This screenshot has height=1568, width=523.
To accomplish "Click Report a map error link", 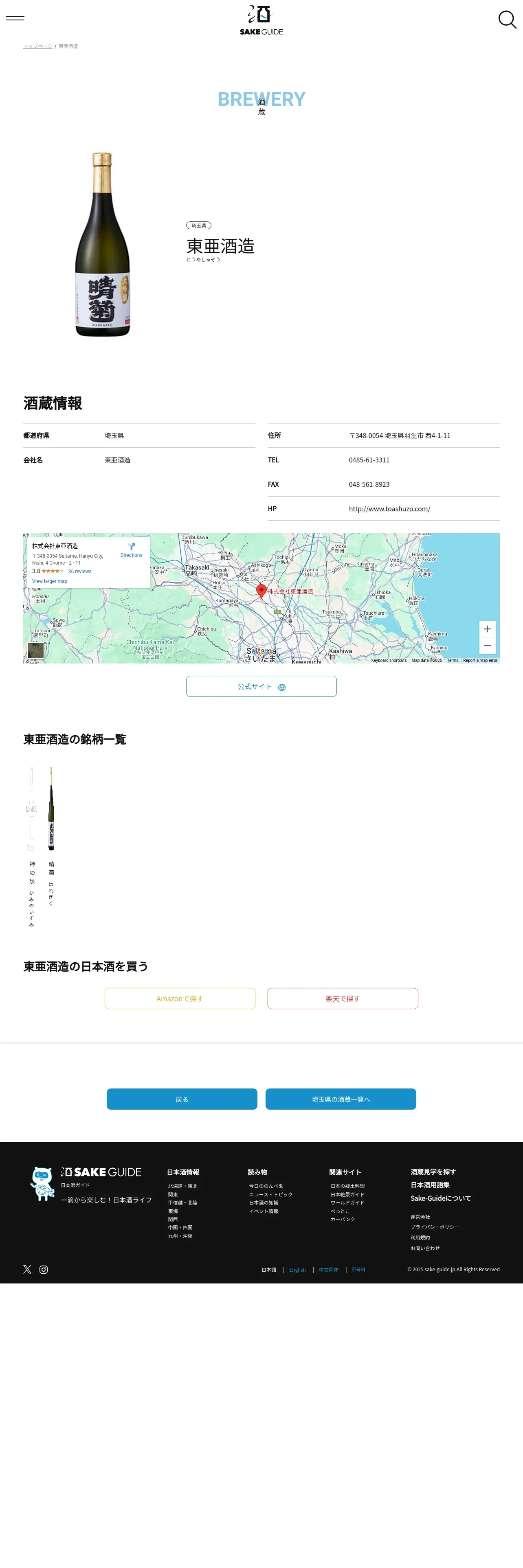I will tap(480, 660).
